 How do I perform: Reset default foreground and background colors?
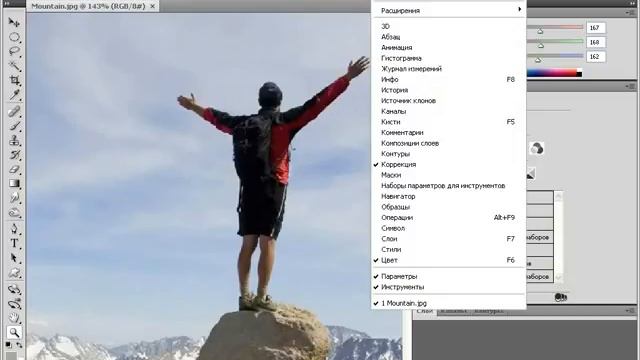[x=9, y=345]
